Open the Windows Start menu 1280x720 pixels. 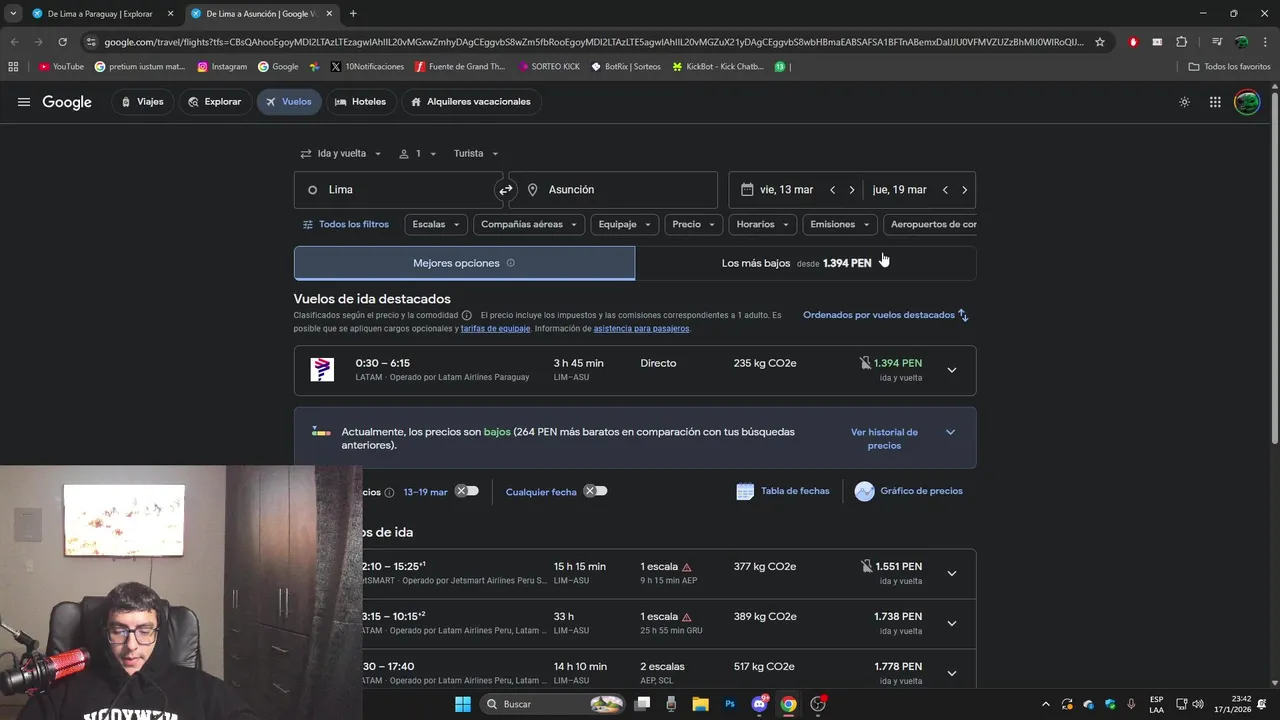(x=463, y=704)
